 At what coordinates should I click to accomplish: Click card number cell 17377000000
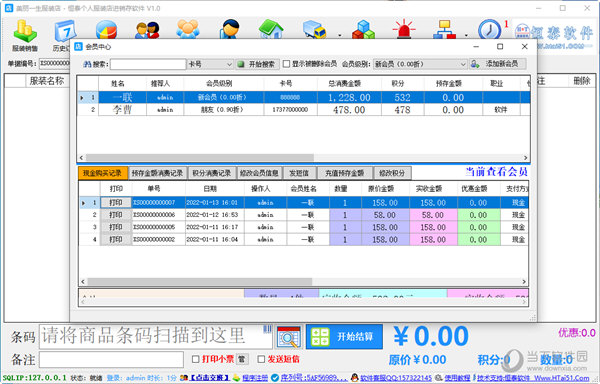pyautogui.click(x=290, y=110)
